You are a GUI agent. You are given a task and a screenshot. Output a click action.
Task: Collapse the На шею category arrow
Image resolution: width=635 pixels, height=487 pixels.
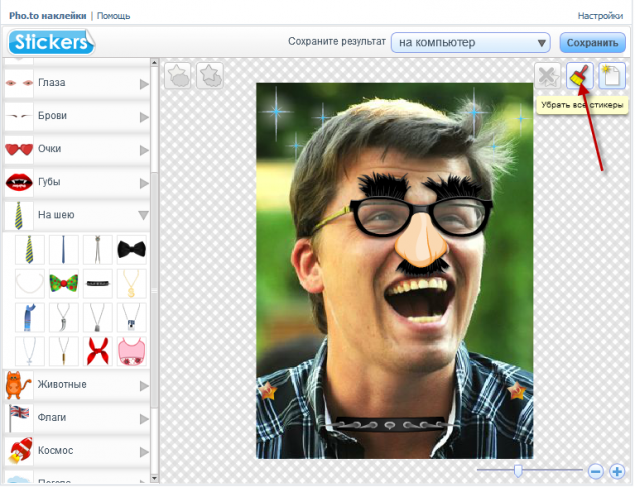tap(143, 215)
